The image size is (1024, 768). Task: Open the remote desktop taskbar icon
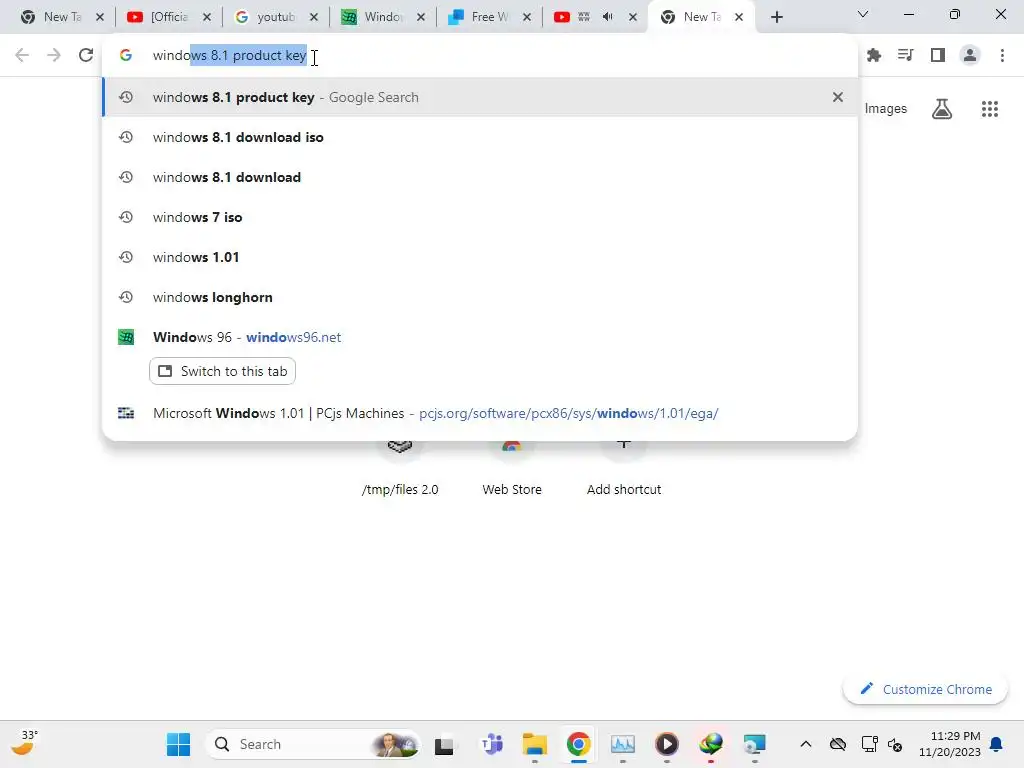pyautogui.click(x=754, y=744)
